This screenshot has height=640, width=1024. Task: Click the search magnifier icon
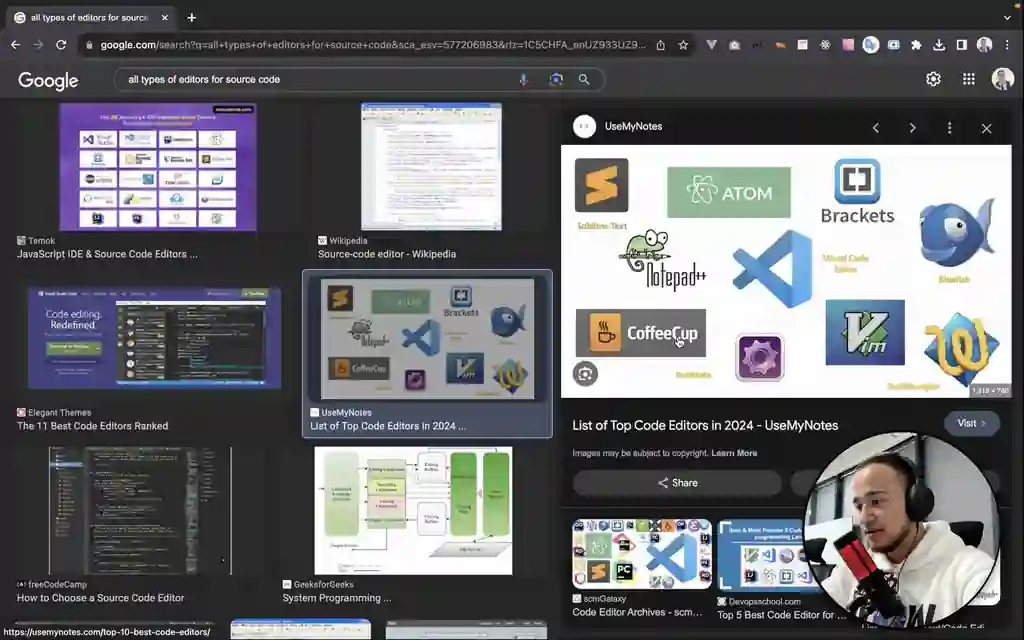pyautogui.click(x=584, y=80)
